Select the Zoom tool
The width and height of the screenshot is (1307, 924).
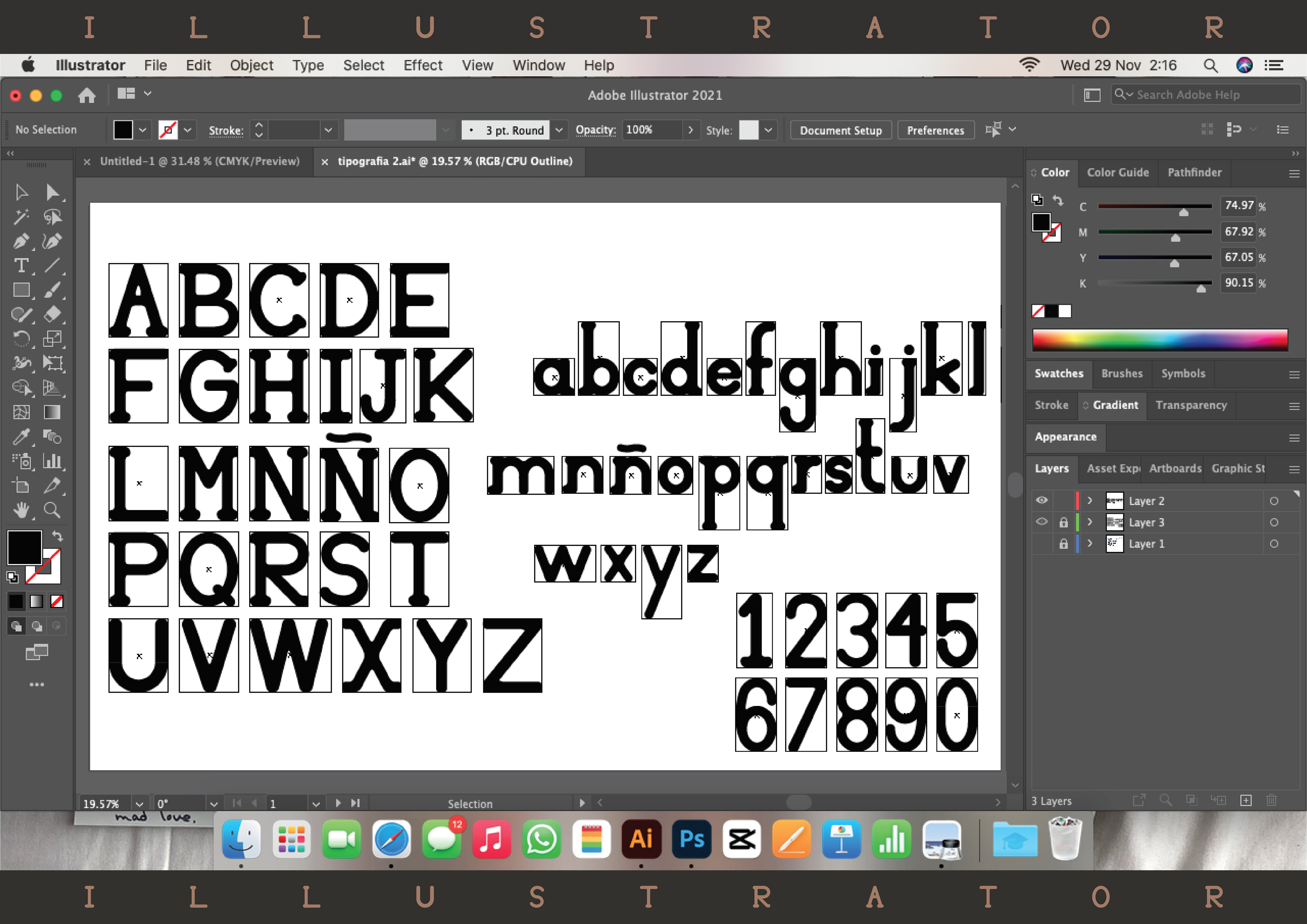point(52,510)
